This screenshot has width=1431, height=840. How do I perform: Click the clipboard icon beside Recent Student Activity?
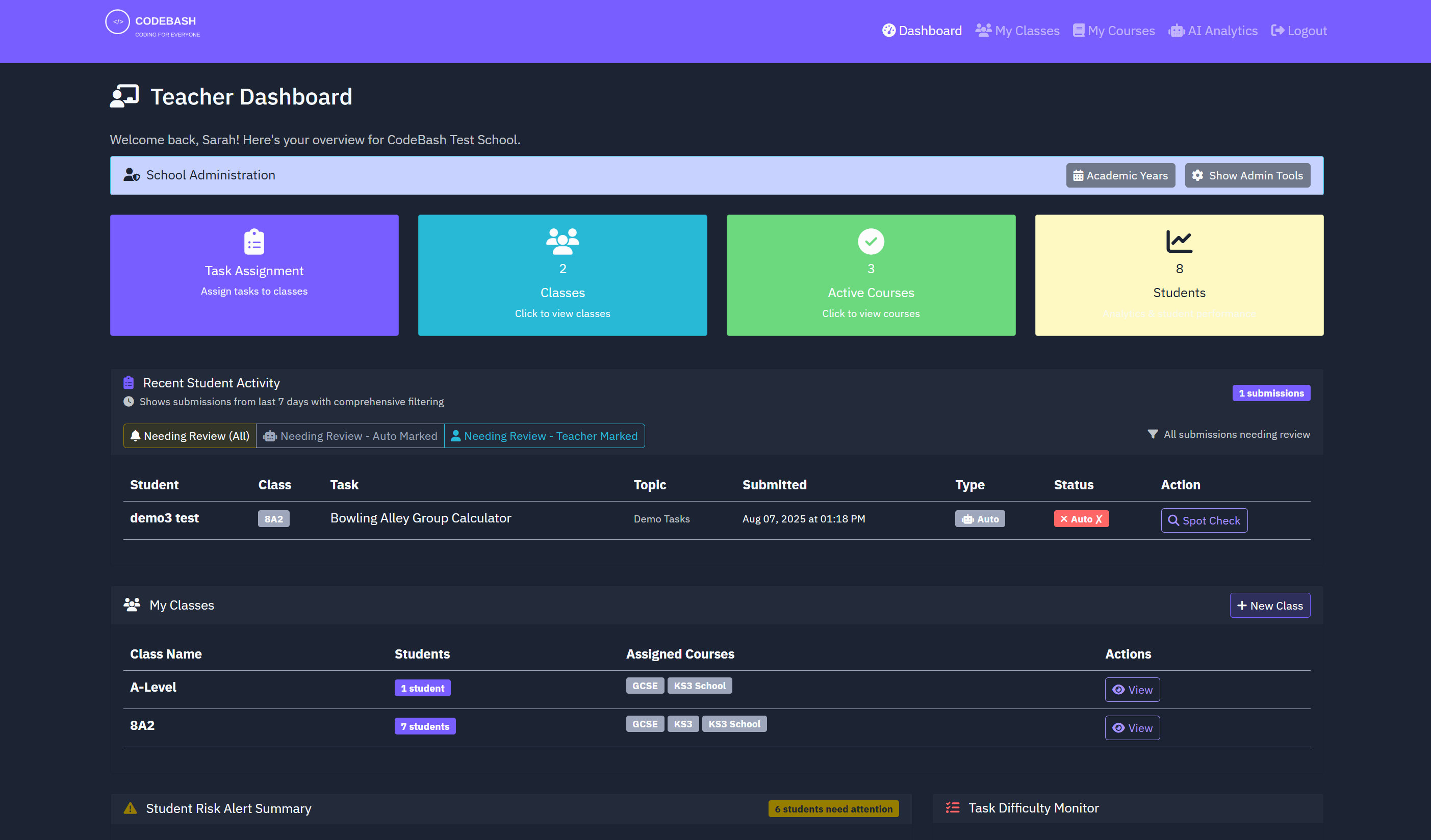click(129, 383)
